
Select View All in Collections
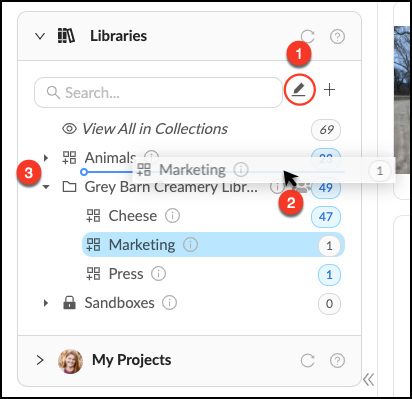(x=155, y=129)
